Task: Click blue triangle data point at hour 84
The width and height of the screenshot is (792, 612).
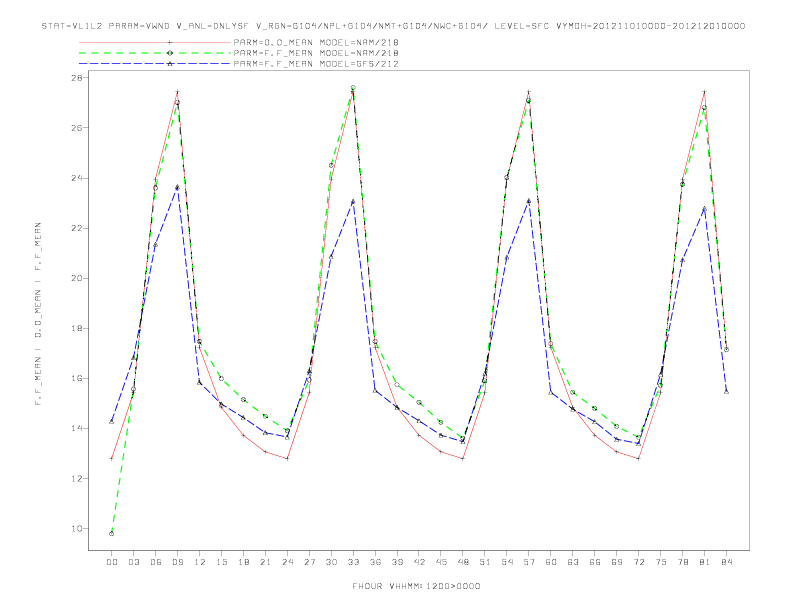Action: [x=726, y=391]
